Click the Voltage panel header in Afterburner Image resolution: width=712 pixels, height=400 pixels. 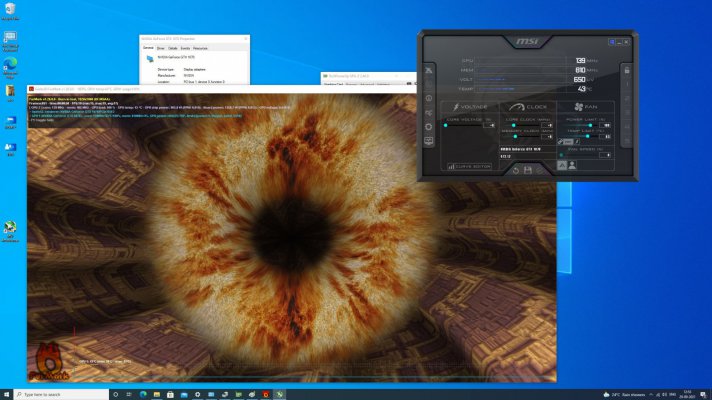point(470,107)
